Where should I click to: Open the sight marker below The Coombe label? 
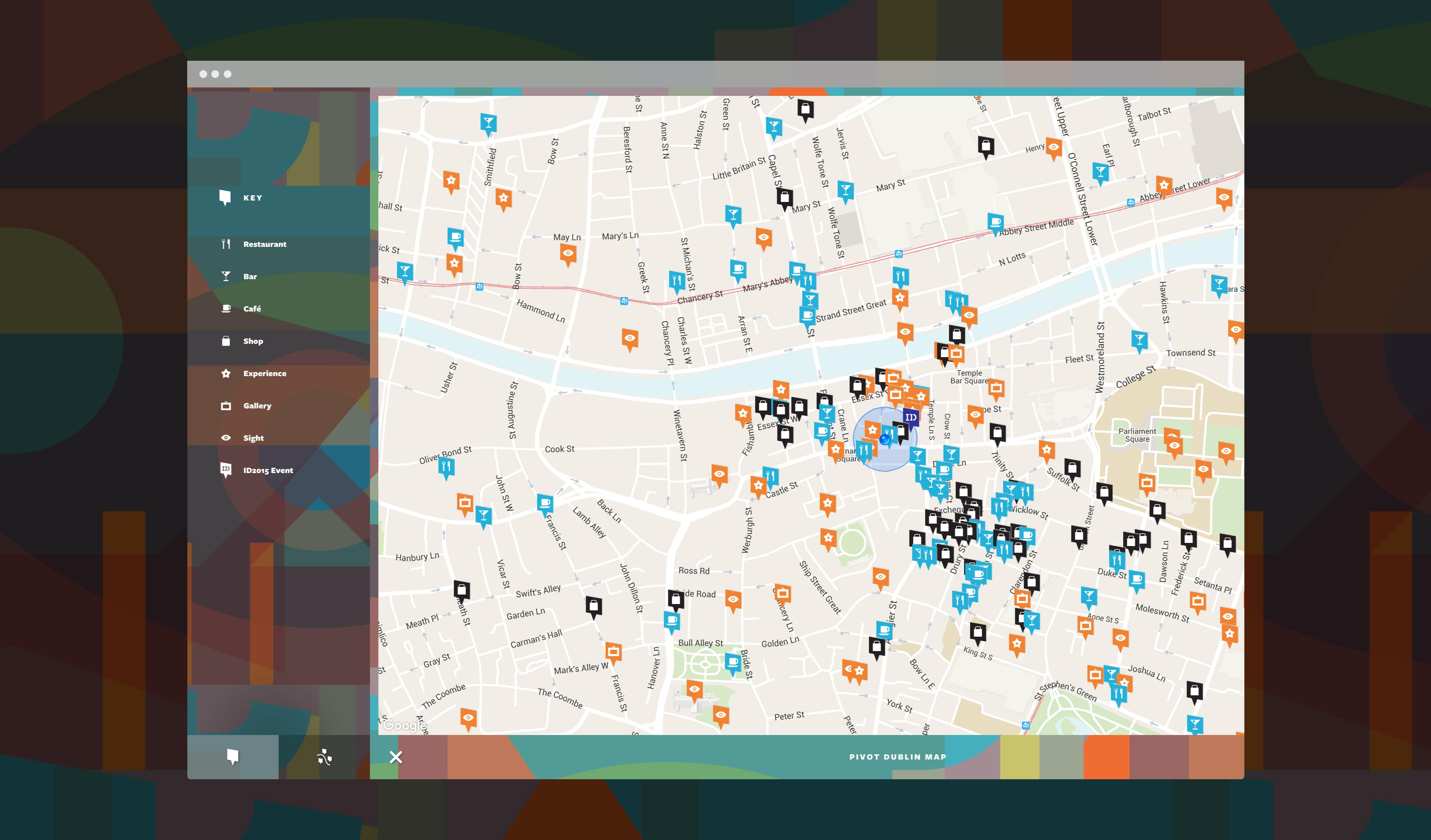(468, 720)
